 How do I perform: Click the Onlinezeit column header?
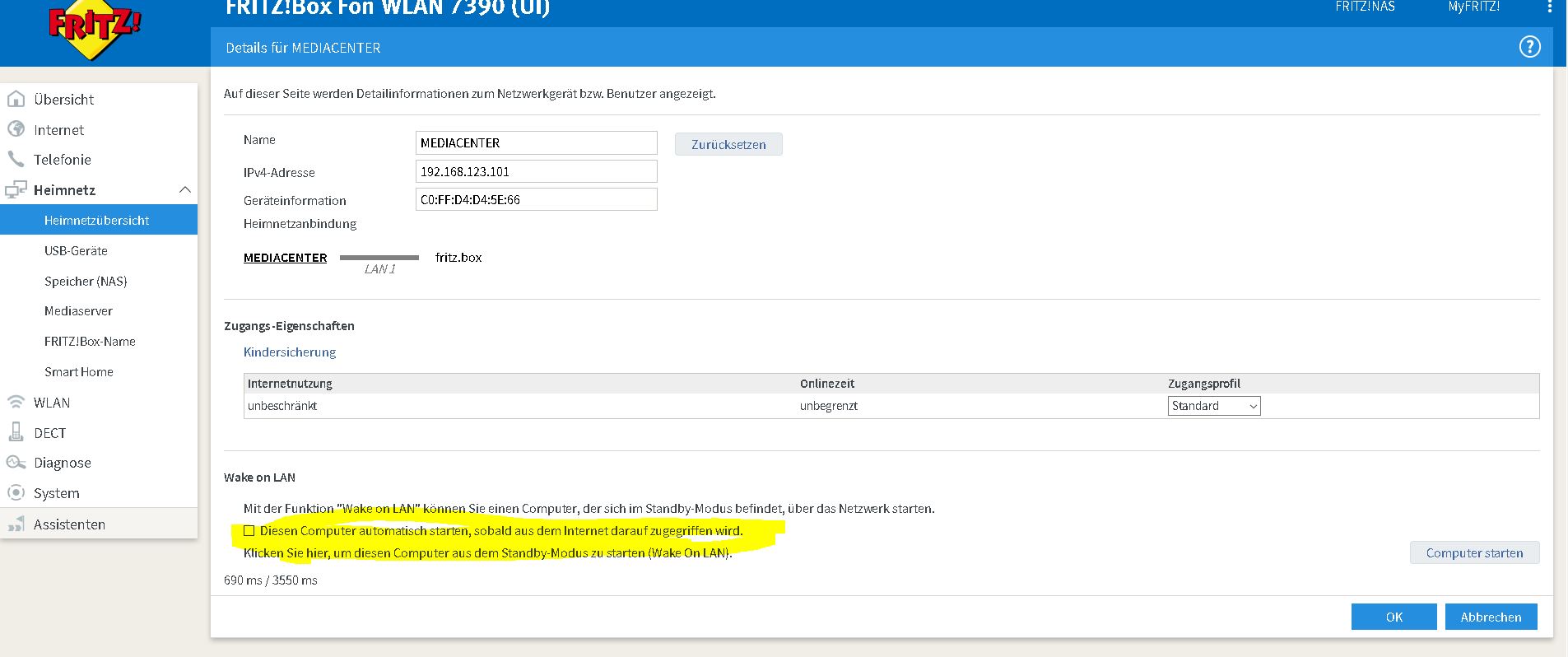pos(827,384)
